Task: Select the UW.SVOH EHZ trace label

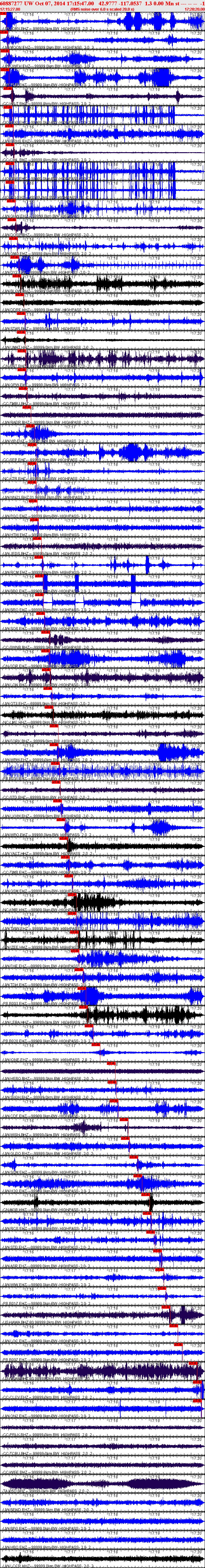Action: point(47,1097)
